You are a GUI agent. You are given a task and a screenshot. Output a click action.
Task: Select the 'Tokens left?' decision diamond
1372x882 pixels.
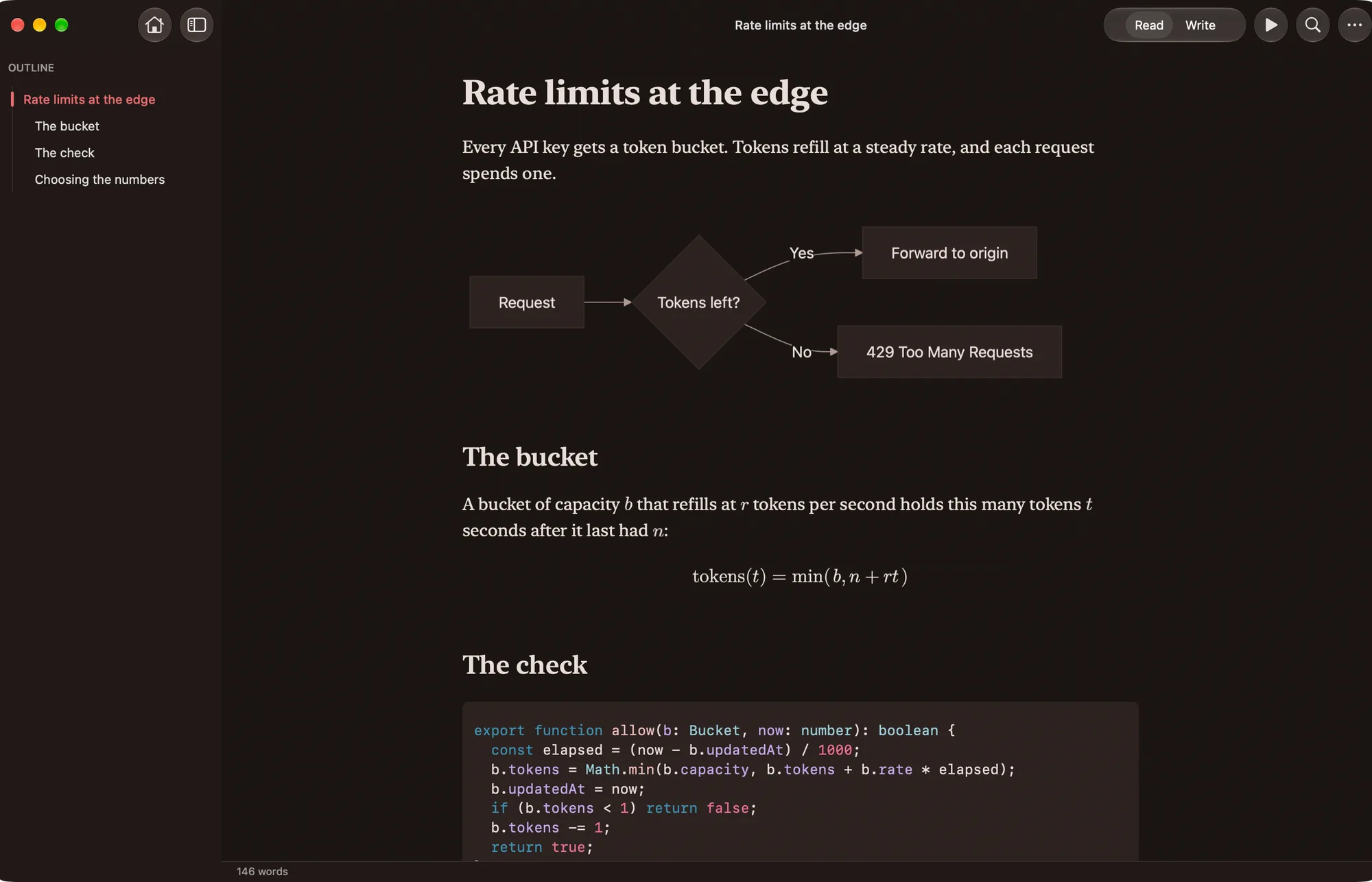coord(699,302)
